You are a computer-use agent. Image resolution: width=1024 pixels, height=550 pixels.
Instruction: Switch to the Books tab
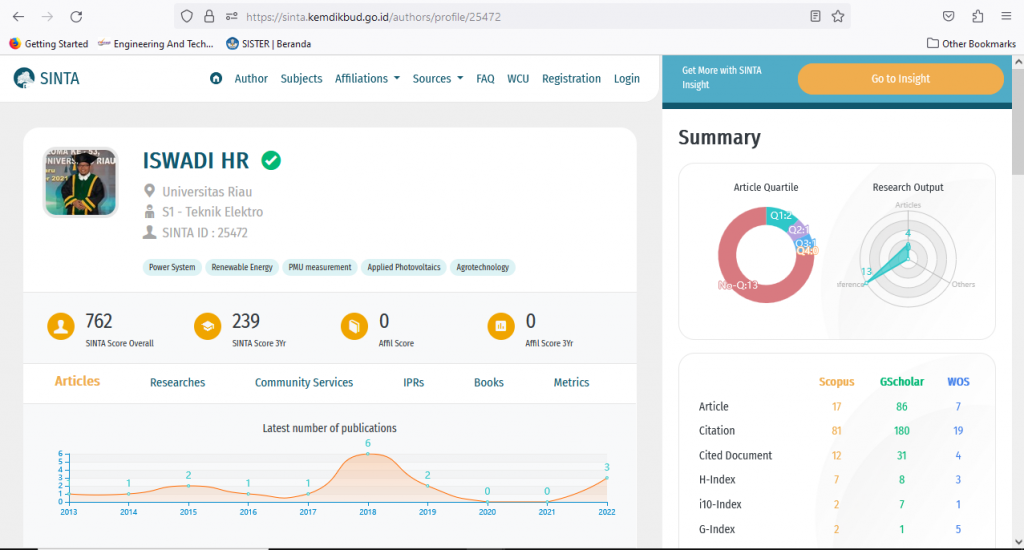pyautogui.click(x=488, y=382)
